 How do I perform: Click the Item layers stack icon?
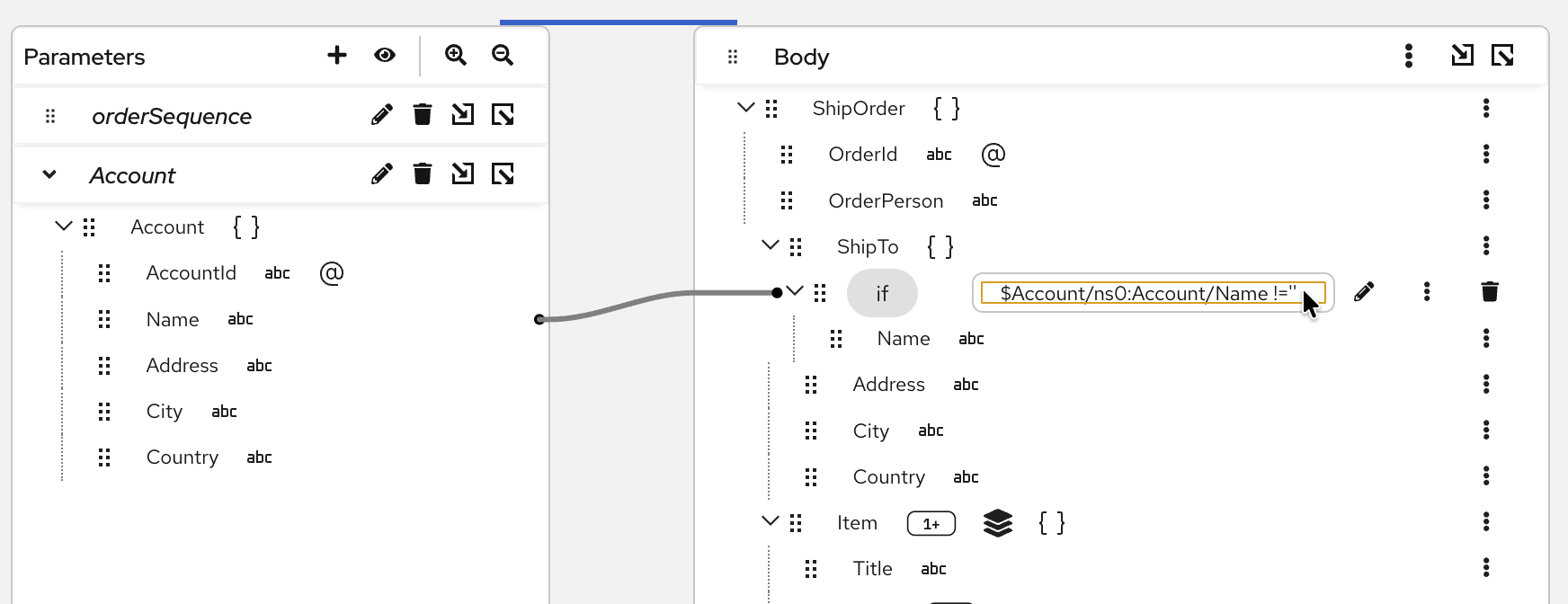pyautogui.click(x=997, y=523)
